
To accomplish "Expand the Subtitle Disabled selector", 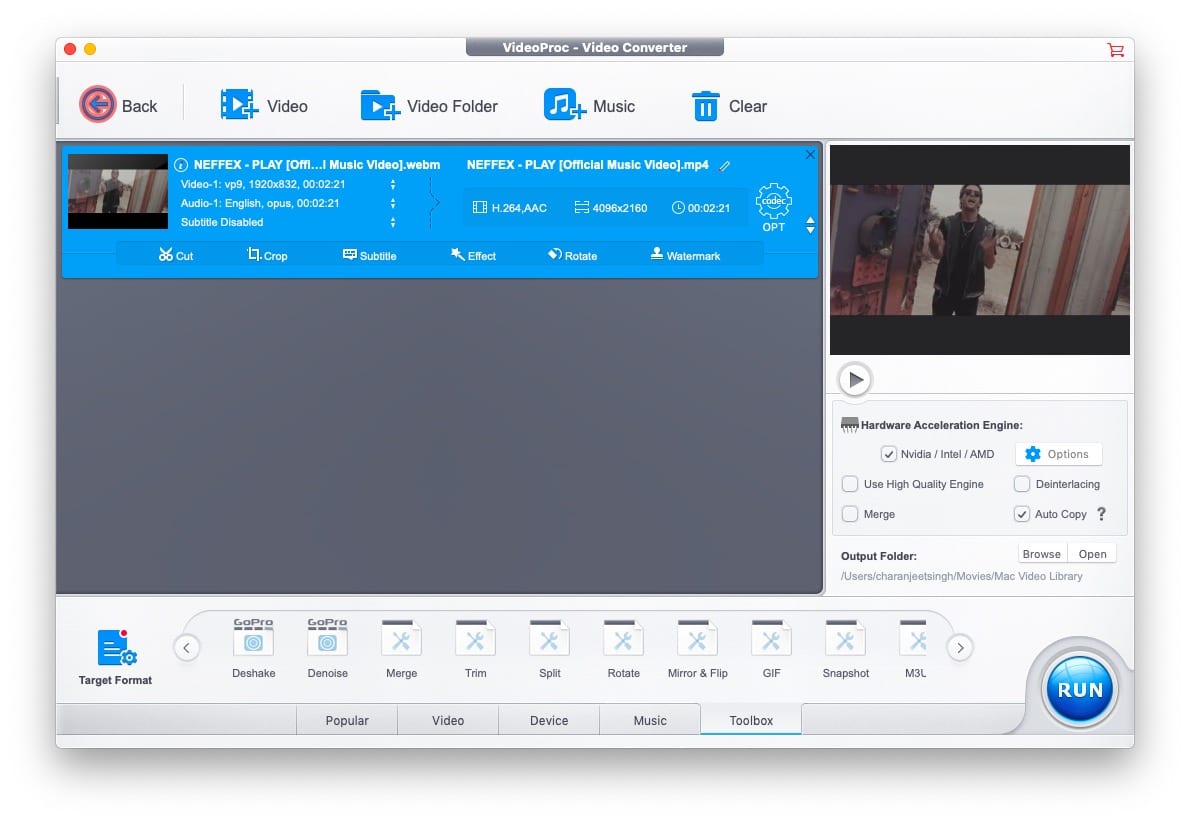I will (x=392, y=222).
